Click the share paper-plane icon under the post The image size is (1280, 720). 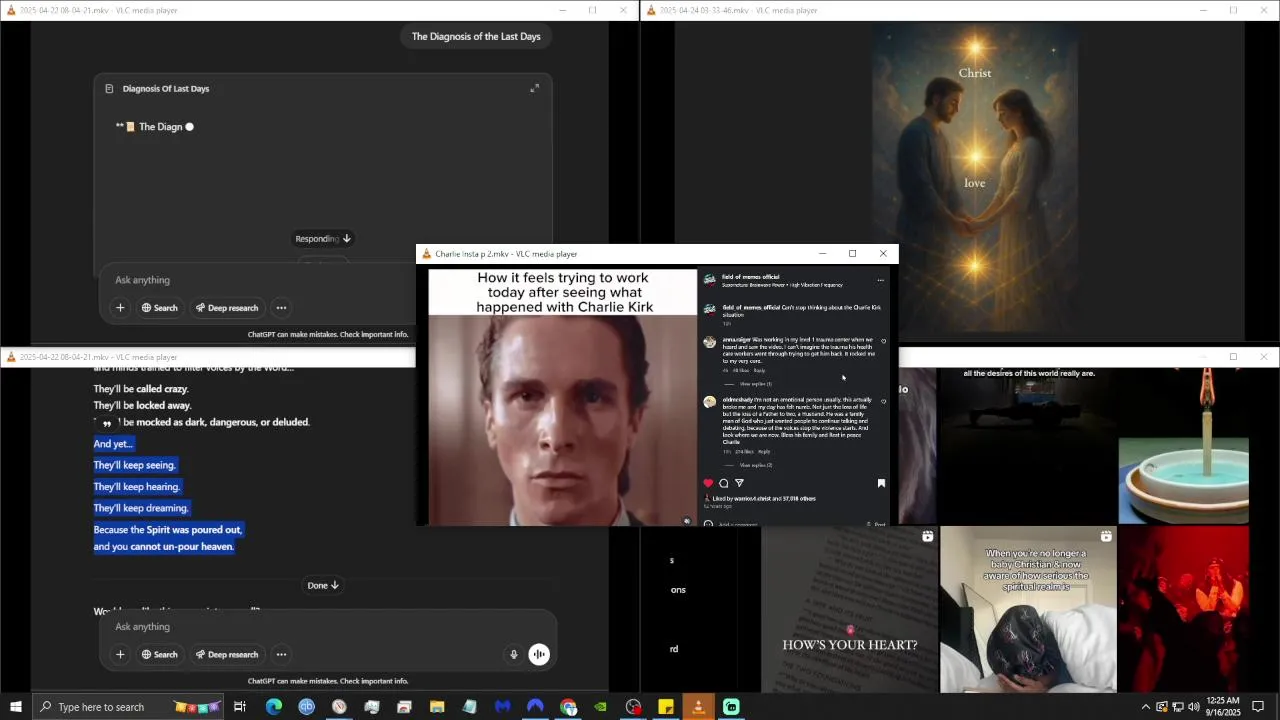click(x=739, y=483)
